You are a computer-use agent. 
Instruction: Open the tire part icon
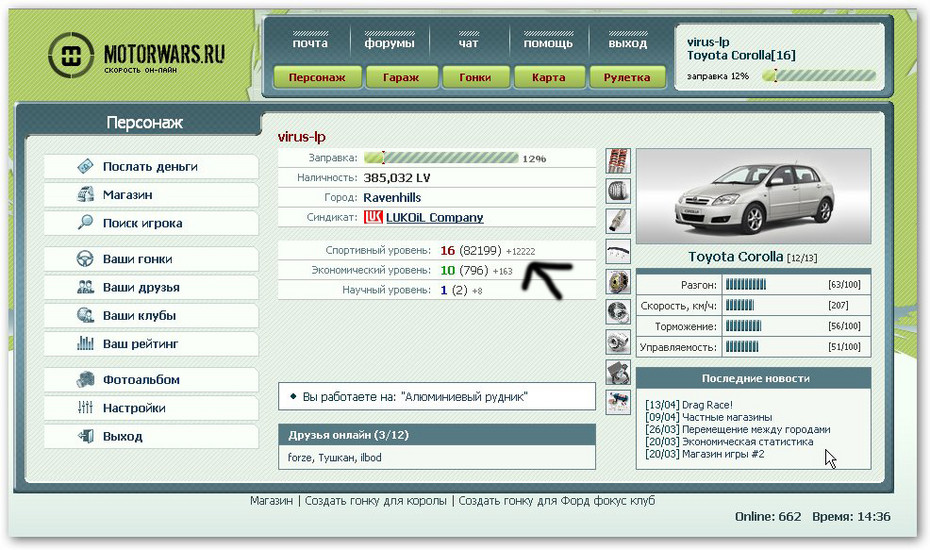click(x=617, y=191)
